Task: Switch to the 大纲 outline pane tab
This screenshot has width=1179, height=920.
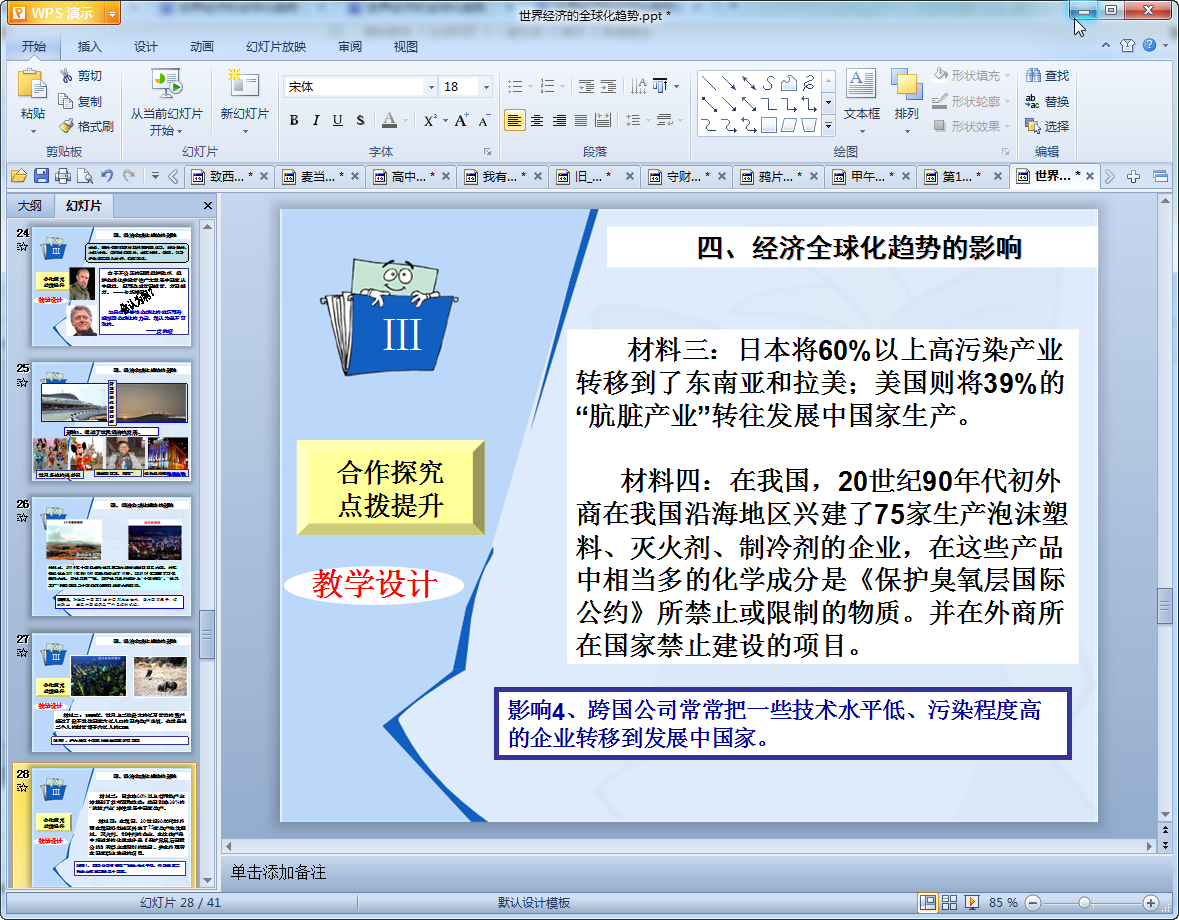Action: click(30, 205)
